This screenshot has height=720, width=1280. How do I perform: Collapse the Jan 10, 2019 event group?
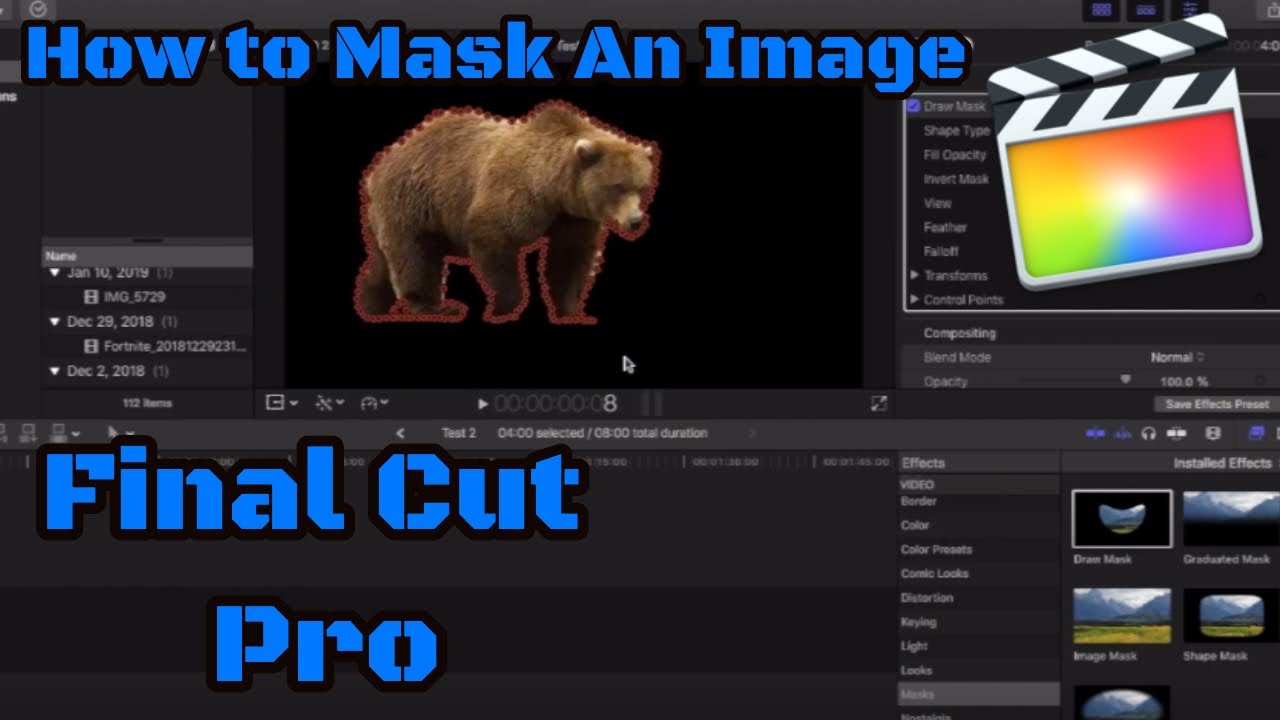point(54,272)
